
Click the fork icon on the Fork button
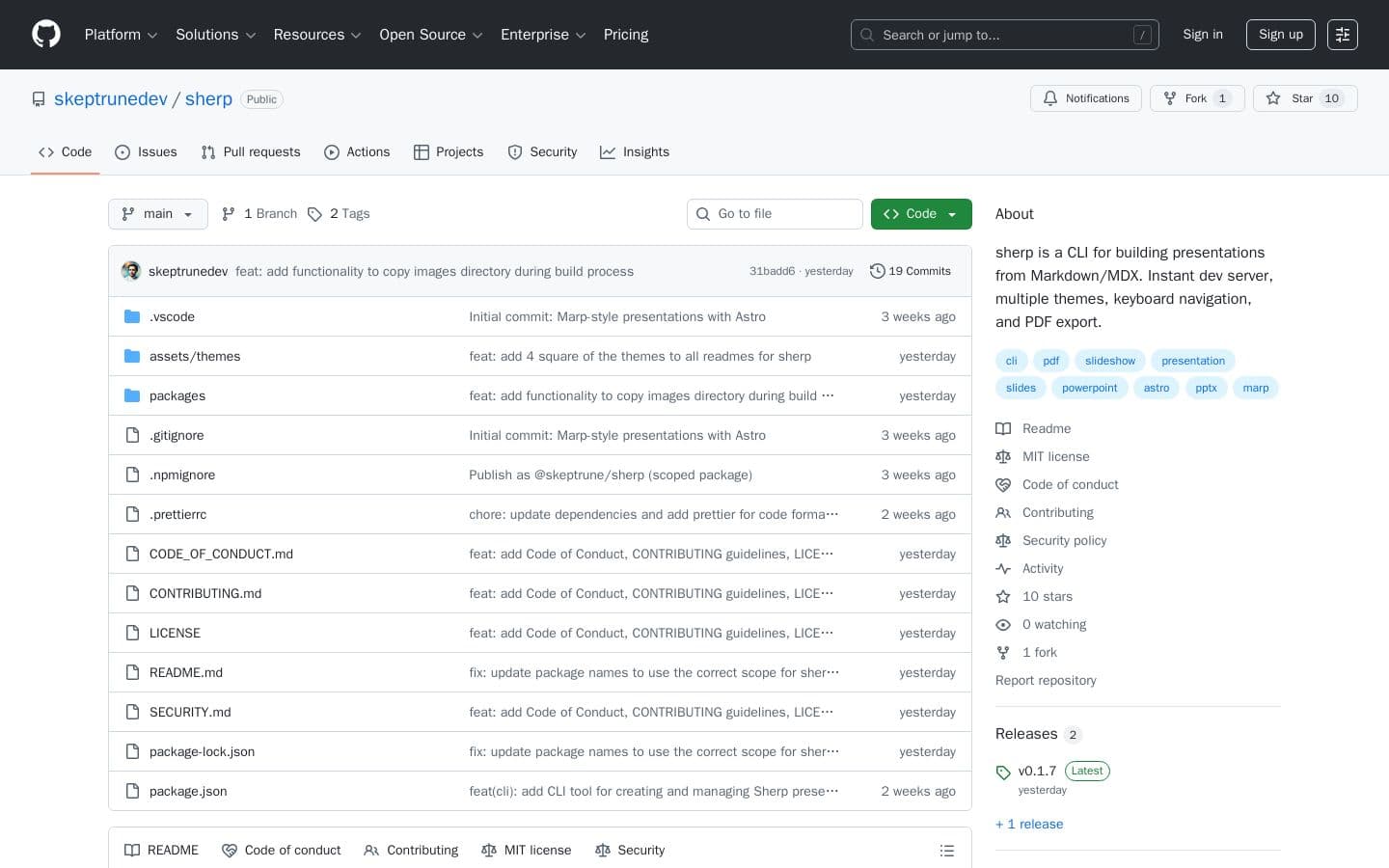pos(1169,98)
